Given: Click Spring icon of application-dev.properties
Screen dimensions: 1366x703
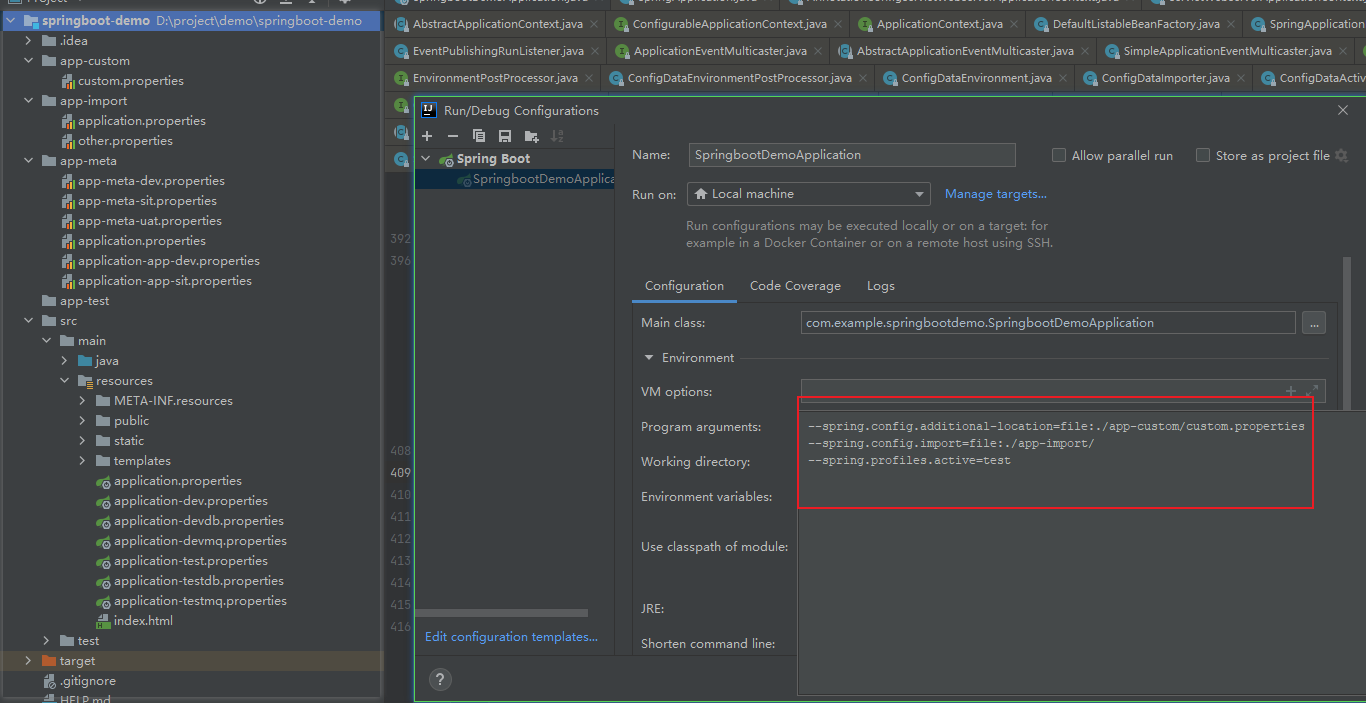Looking at the screenshot, I should click(103, 501).
